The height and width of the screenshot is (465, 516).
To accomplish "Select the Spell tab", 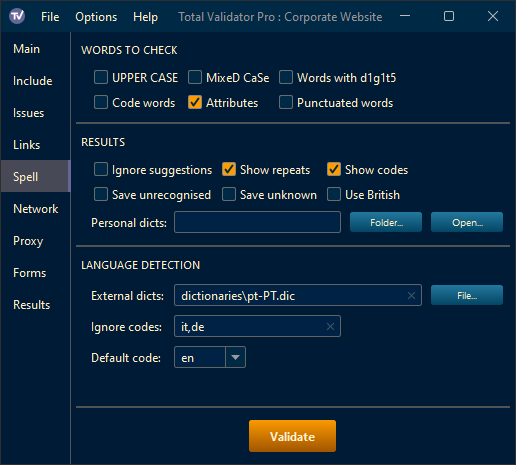I will coord(35,176).
